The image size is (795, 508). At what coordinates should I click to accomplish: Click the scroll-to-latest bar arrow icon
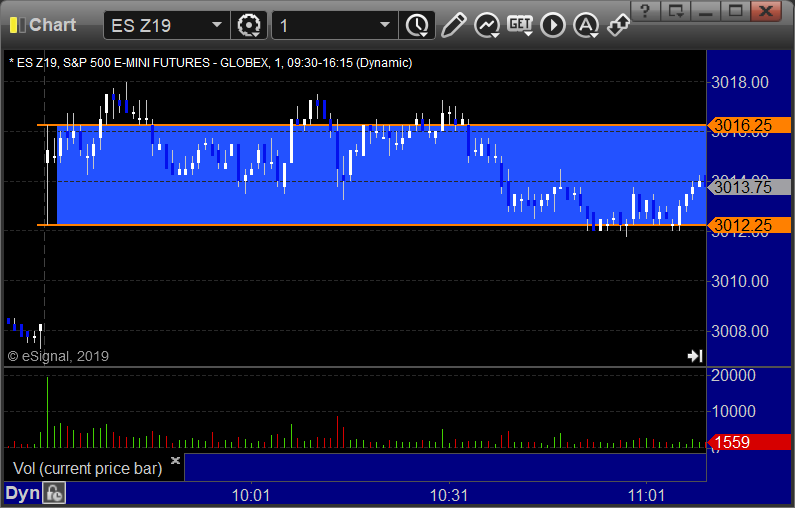point(695,356)
